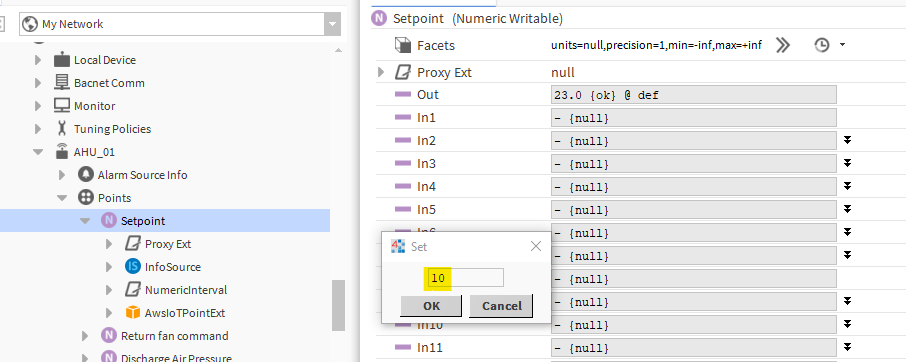Screen dimensions: 906x362
Task: Select the InfoSource blue IS icon
Action: coord(133,267)
